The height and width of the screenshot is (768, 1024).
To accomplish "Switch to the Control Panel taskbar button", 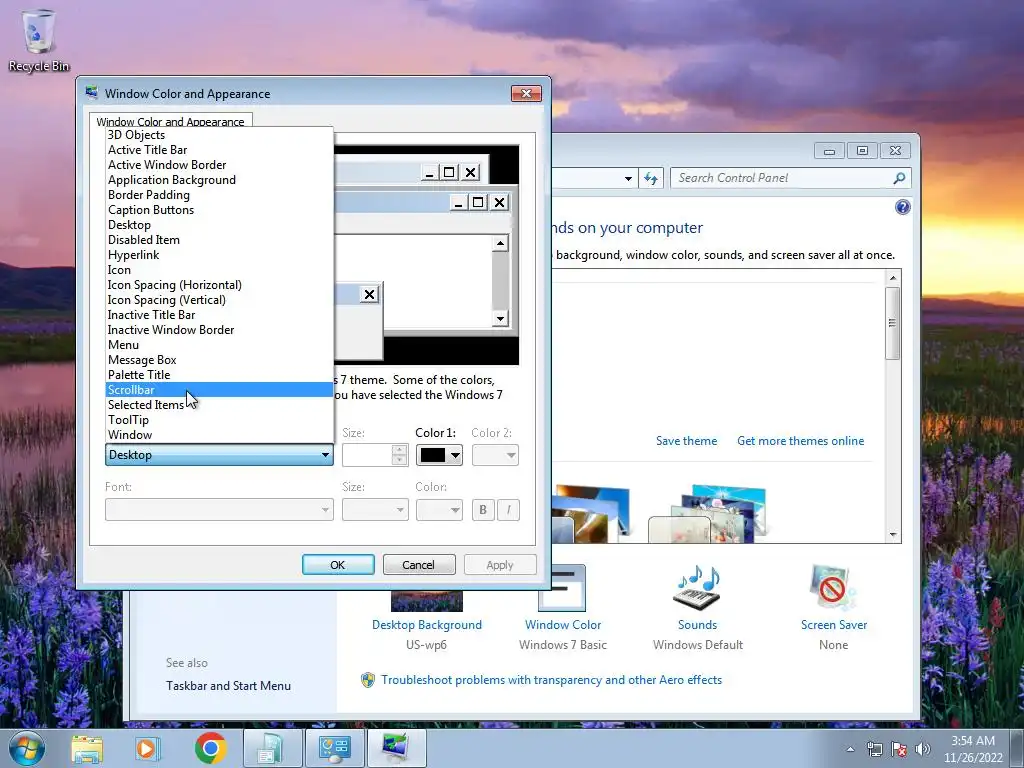I will click(334, 748).
